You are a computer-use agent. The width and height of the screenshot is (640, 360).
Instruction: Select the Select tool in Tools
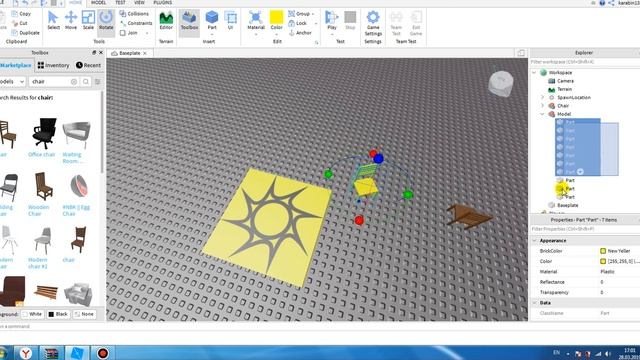pyautogui.click(x=53, y=20)
